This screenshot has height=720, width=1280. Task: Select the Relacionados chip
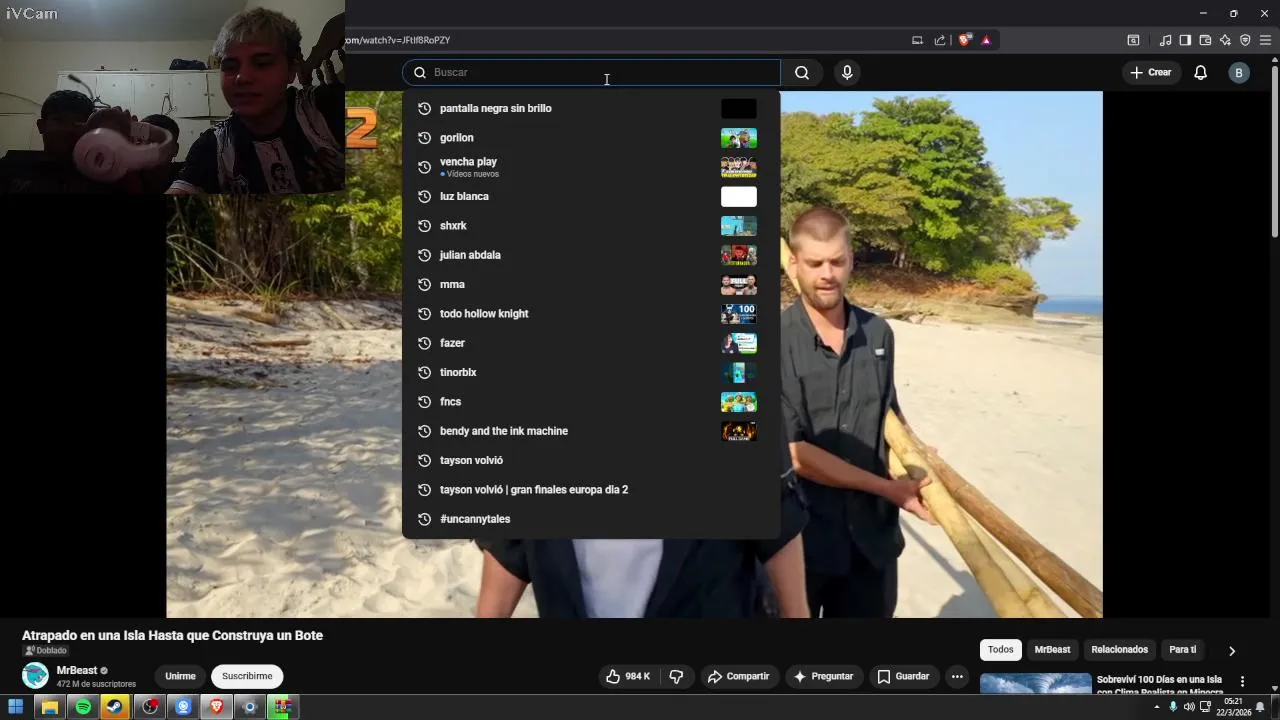pyautogui.click(x=1119, y=650)
